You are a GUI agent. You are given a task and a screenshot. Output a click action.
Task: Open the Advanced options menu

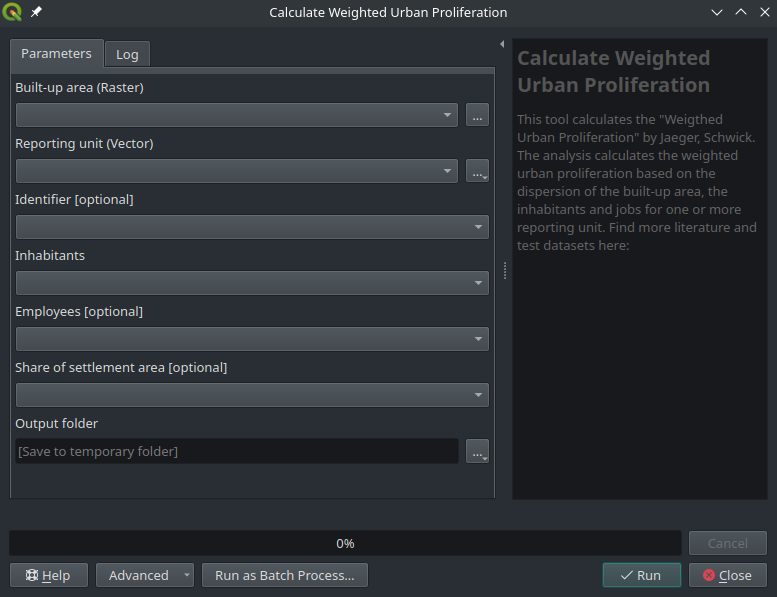(145, 575)
